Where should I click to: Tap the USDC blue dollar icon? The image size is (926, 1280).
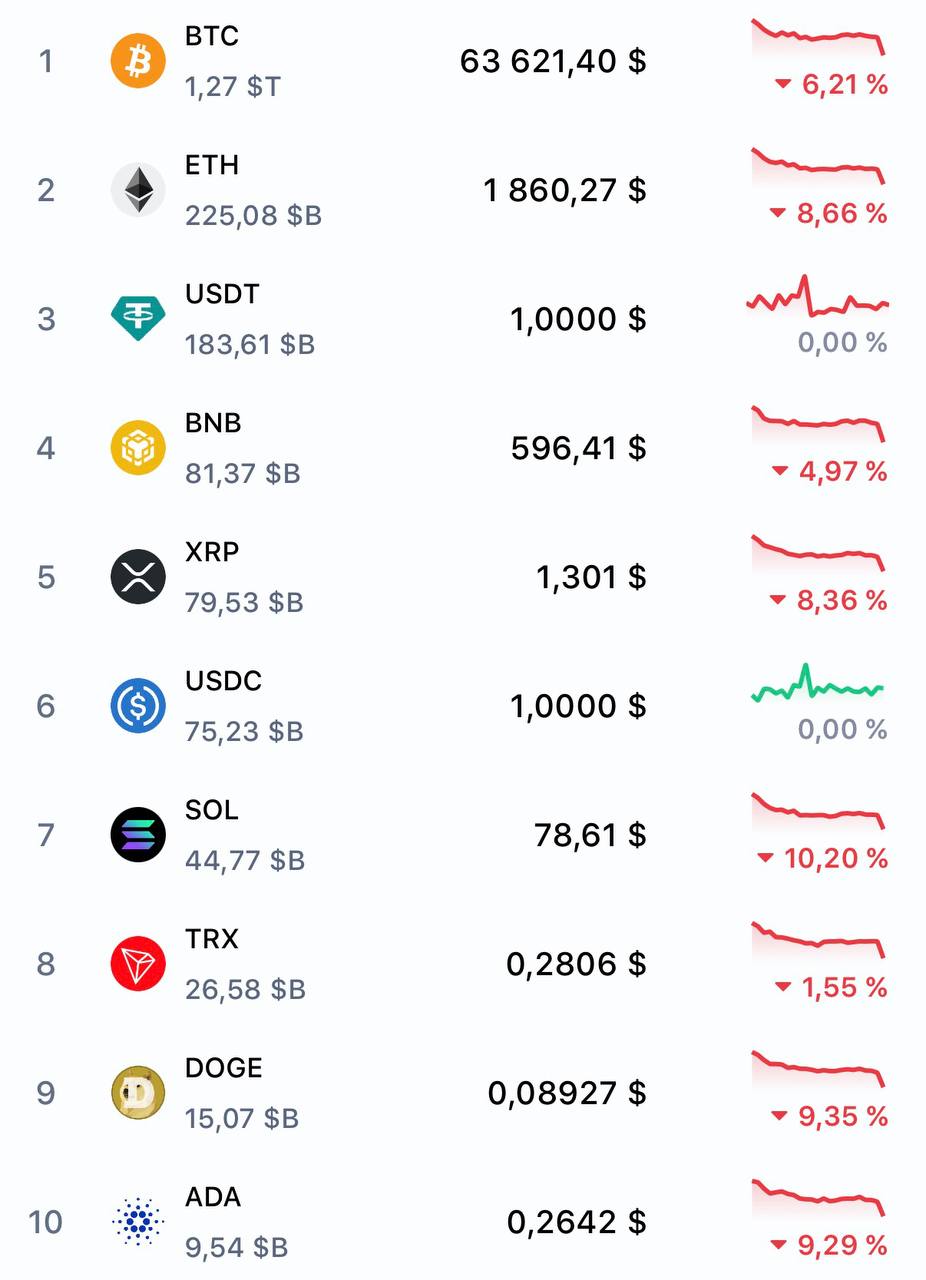(138, 706)
